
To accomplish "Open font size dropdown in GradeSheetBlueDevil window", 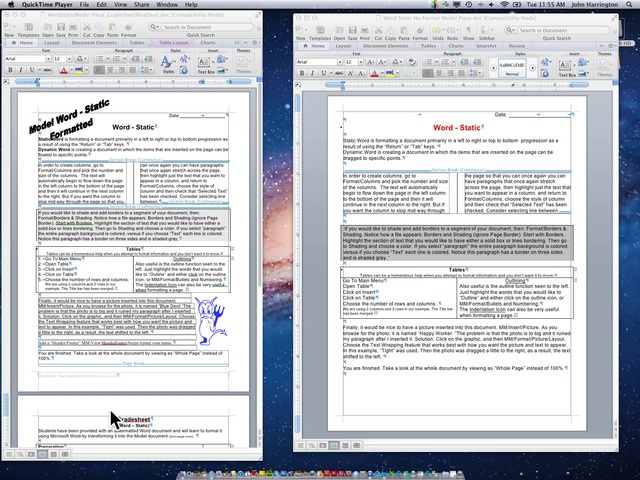I will 69,59.
